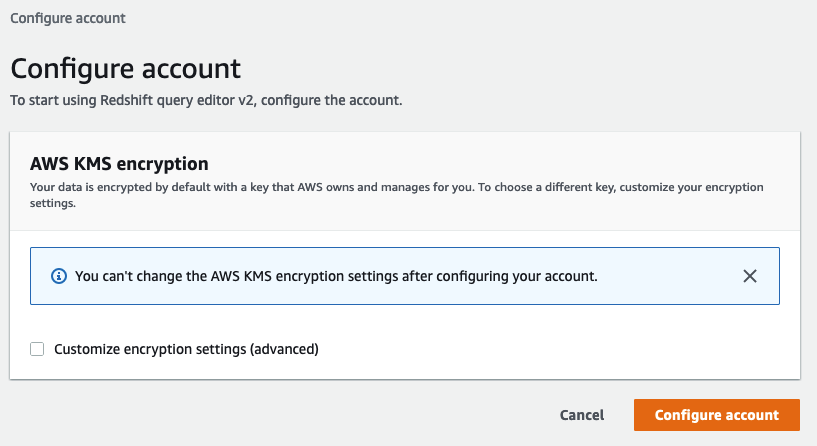Select the 'Customize encryption settings (advanced)' label
The width and height of the screenshot is (817, 446).
186,349
